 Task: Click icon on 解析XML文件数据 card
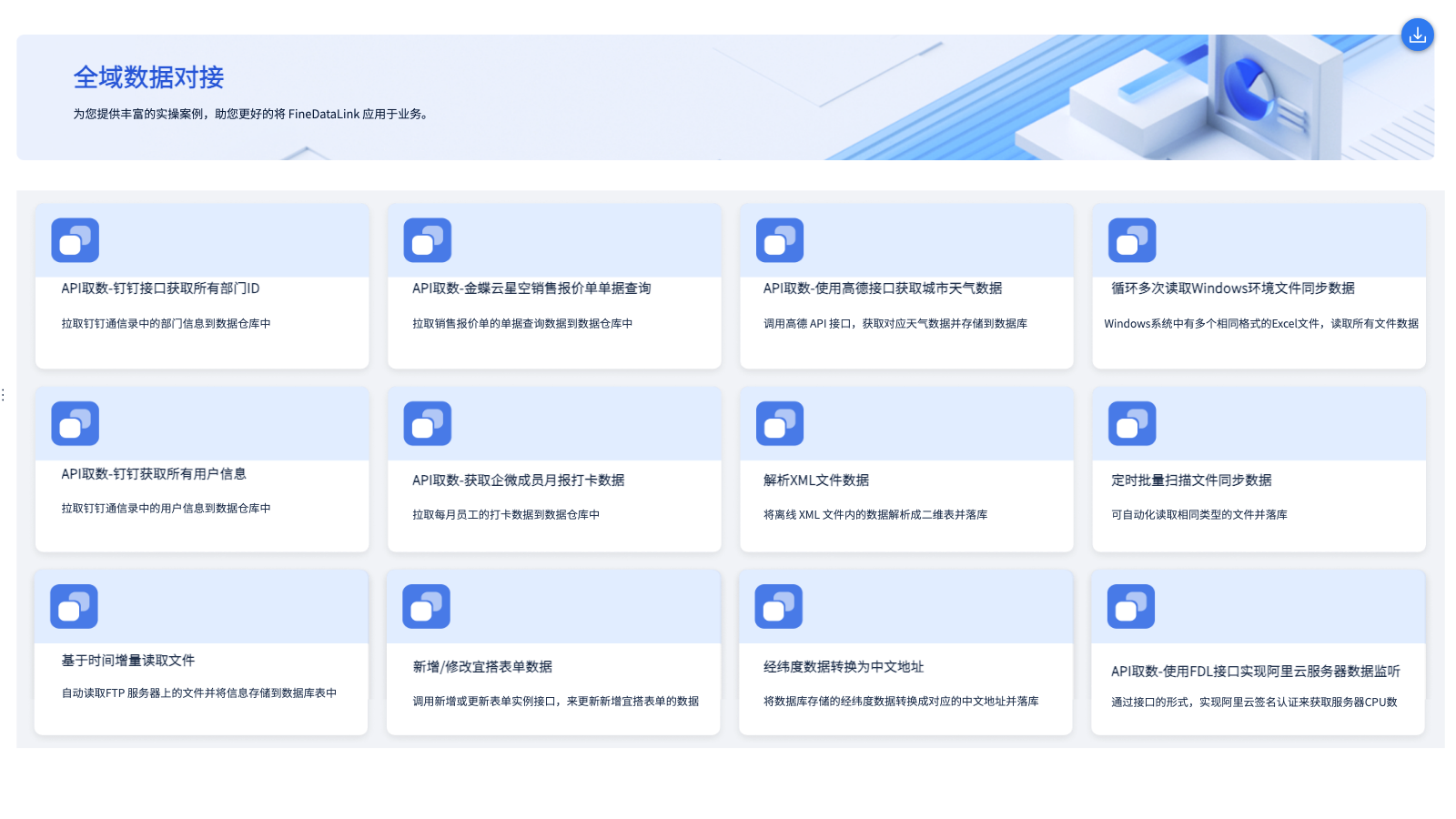point(780,423)
